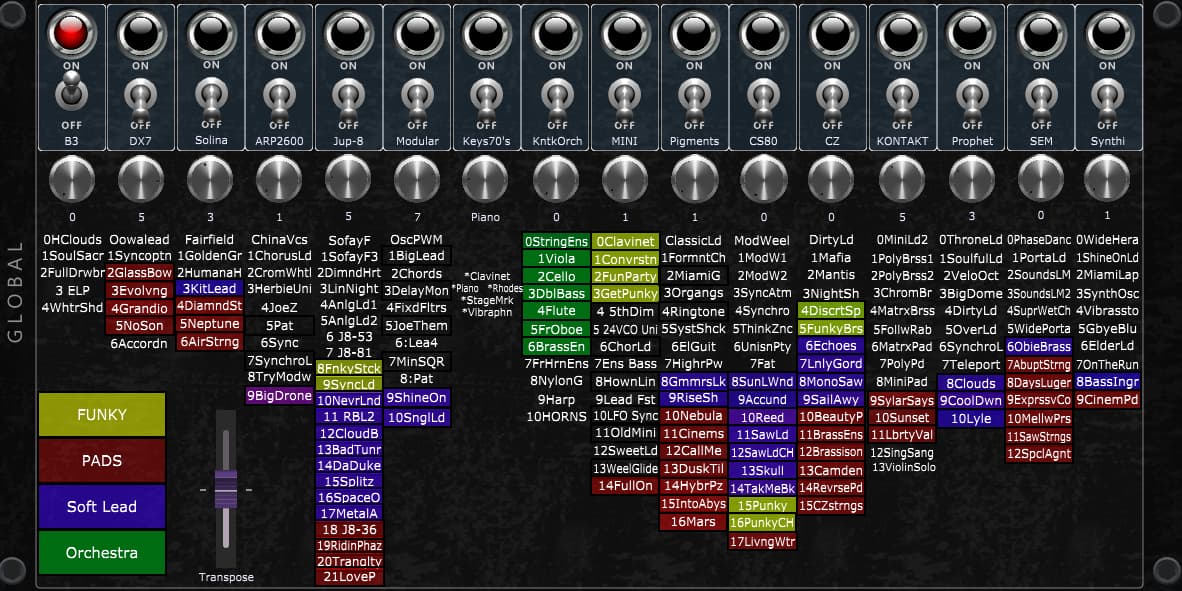Click the knob below the B3 module
Image resolution: width=1182 pixels, height=591 pixels.
tap(72, 179)
